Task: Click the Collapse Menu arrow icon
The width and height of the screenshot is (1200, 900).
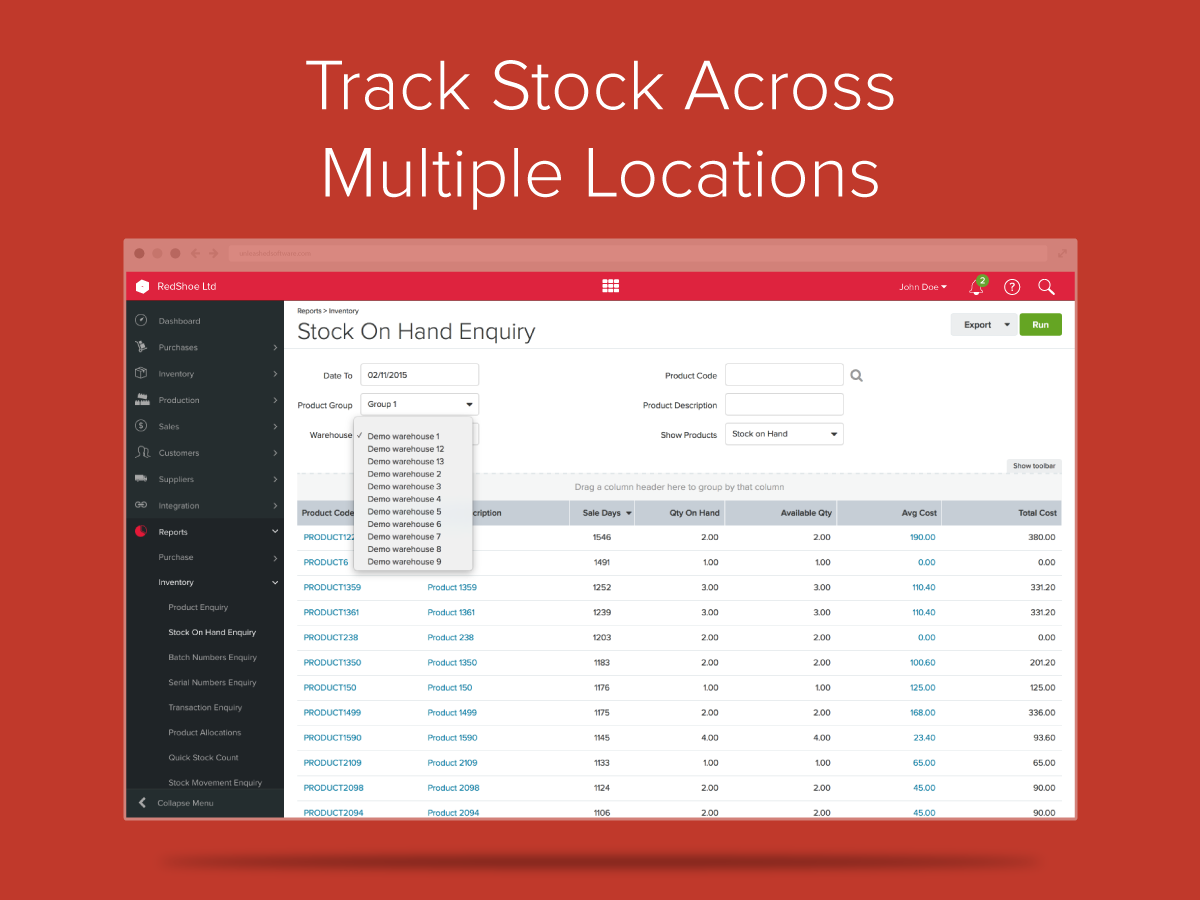Action: coord(142,803)
